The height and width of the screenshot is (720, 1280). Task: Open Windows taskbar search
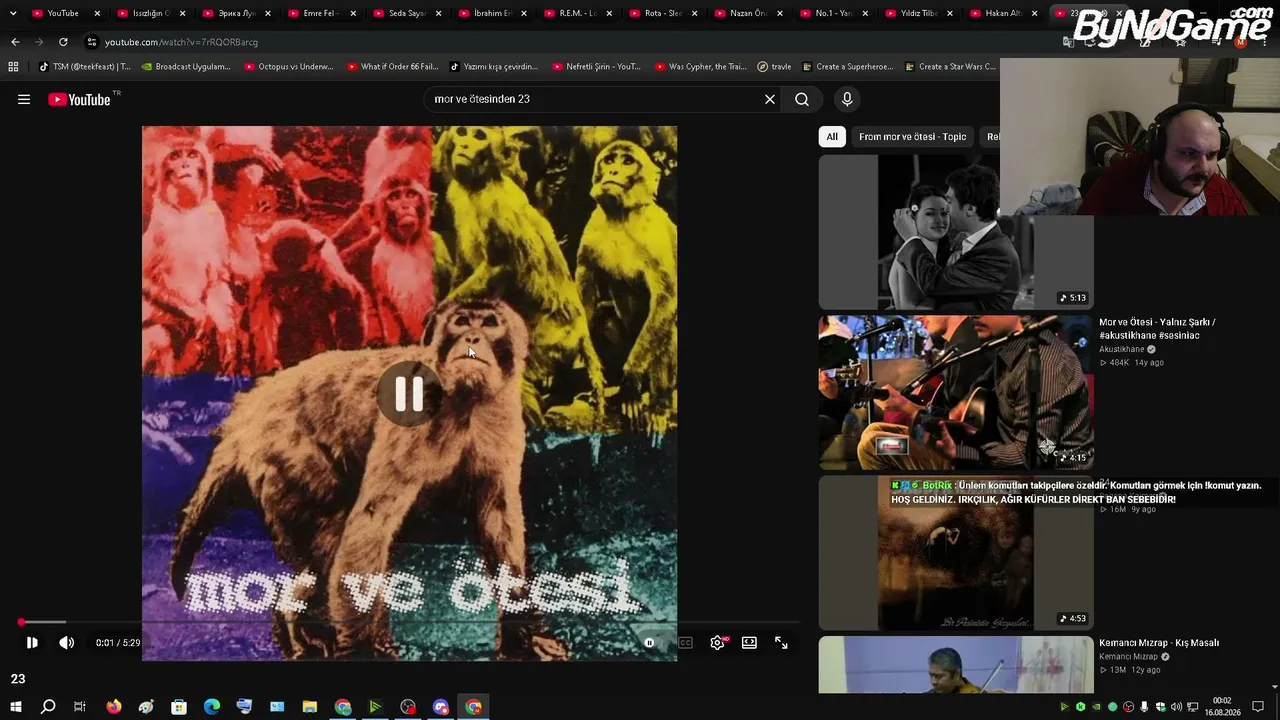click(48, 707)
